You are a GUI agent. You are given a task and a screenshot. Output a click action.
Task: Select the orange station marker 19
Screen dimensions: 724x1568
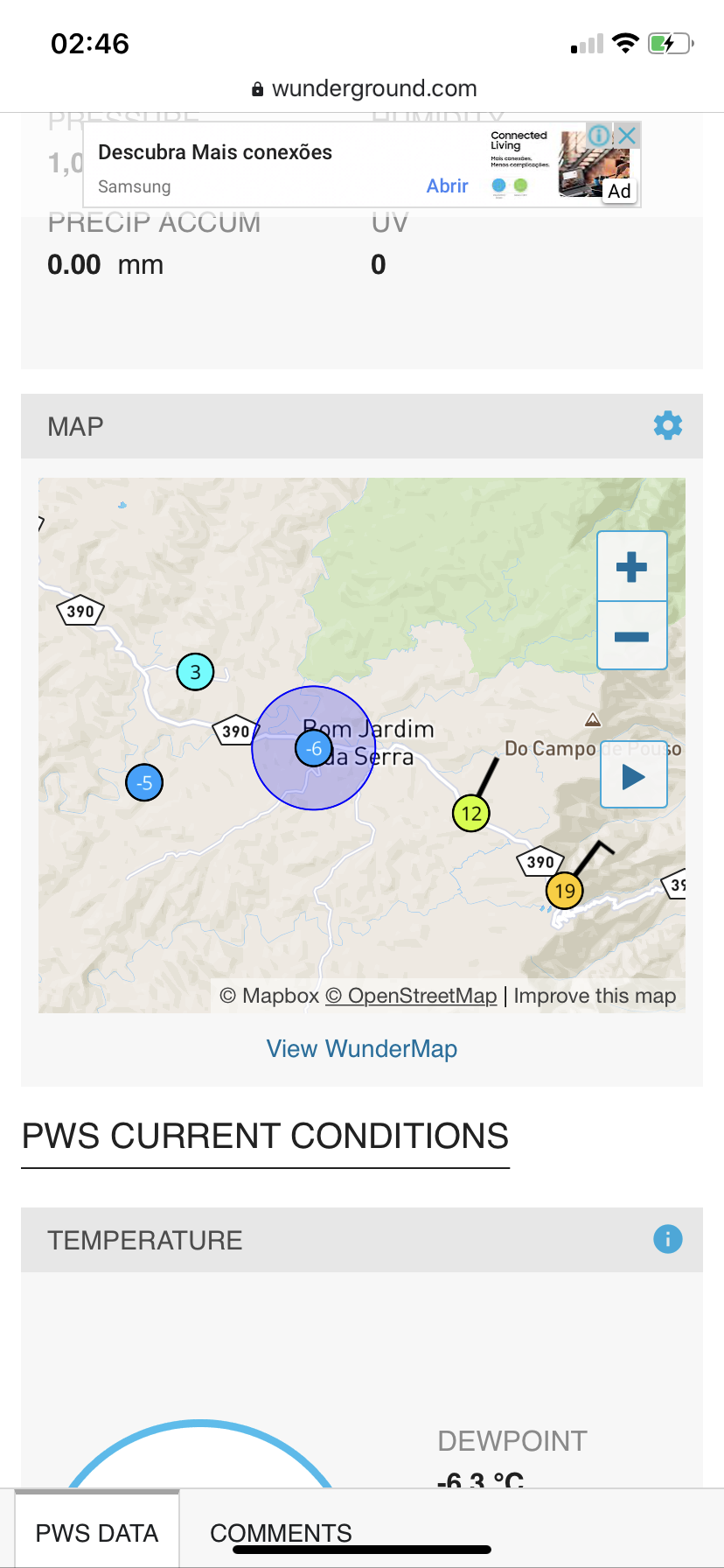(565, 891)
